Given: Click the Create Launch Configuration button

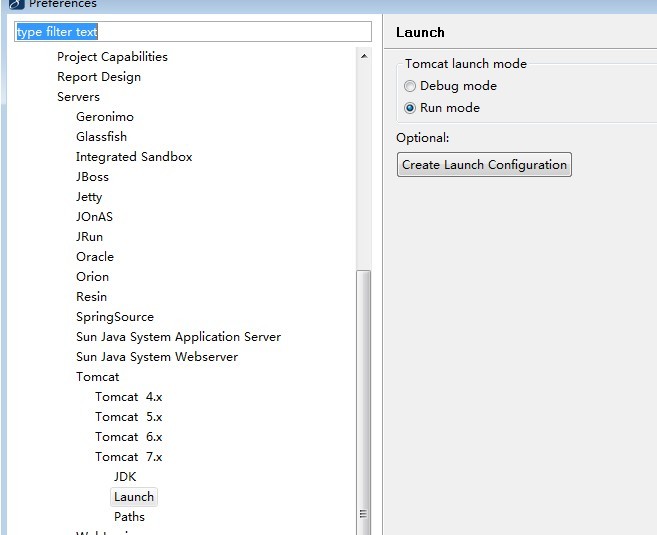Looking at the screenshot, I should [x=484, y=165].
